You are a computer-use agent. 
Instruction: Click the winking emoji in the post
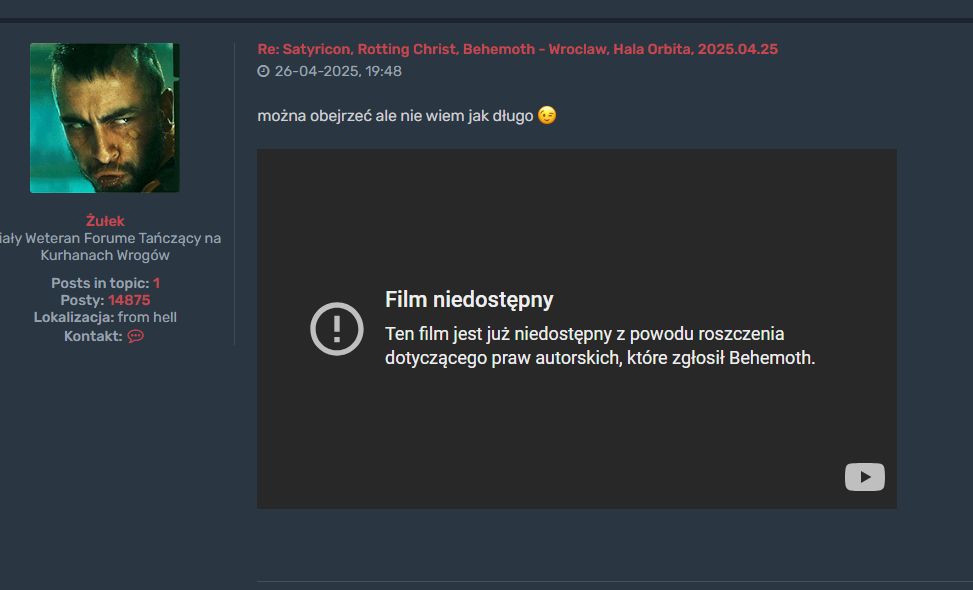coord(547,115)
